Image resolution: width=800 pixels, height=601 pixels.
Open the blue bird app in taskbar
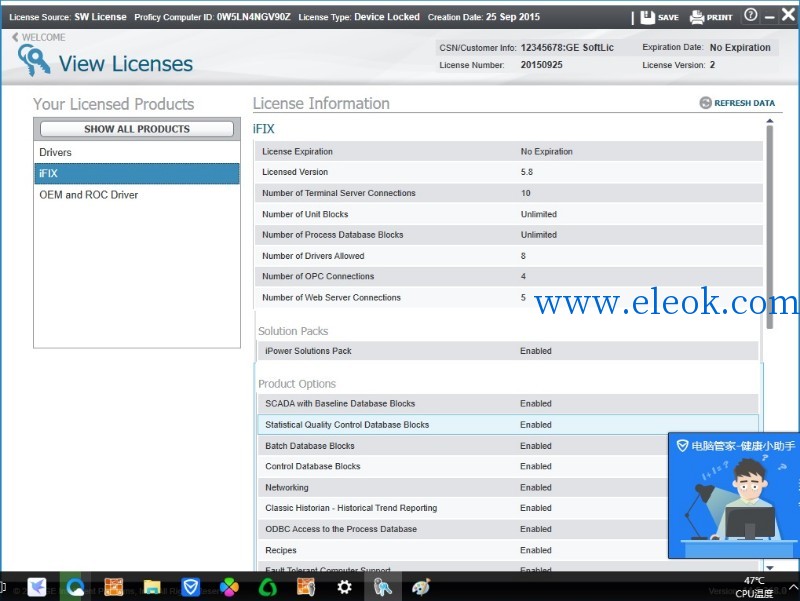coord(37,587)
